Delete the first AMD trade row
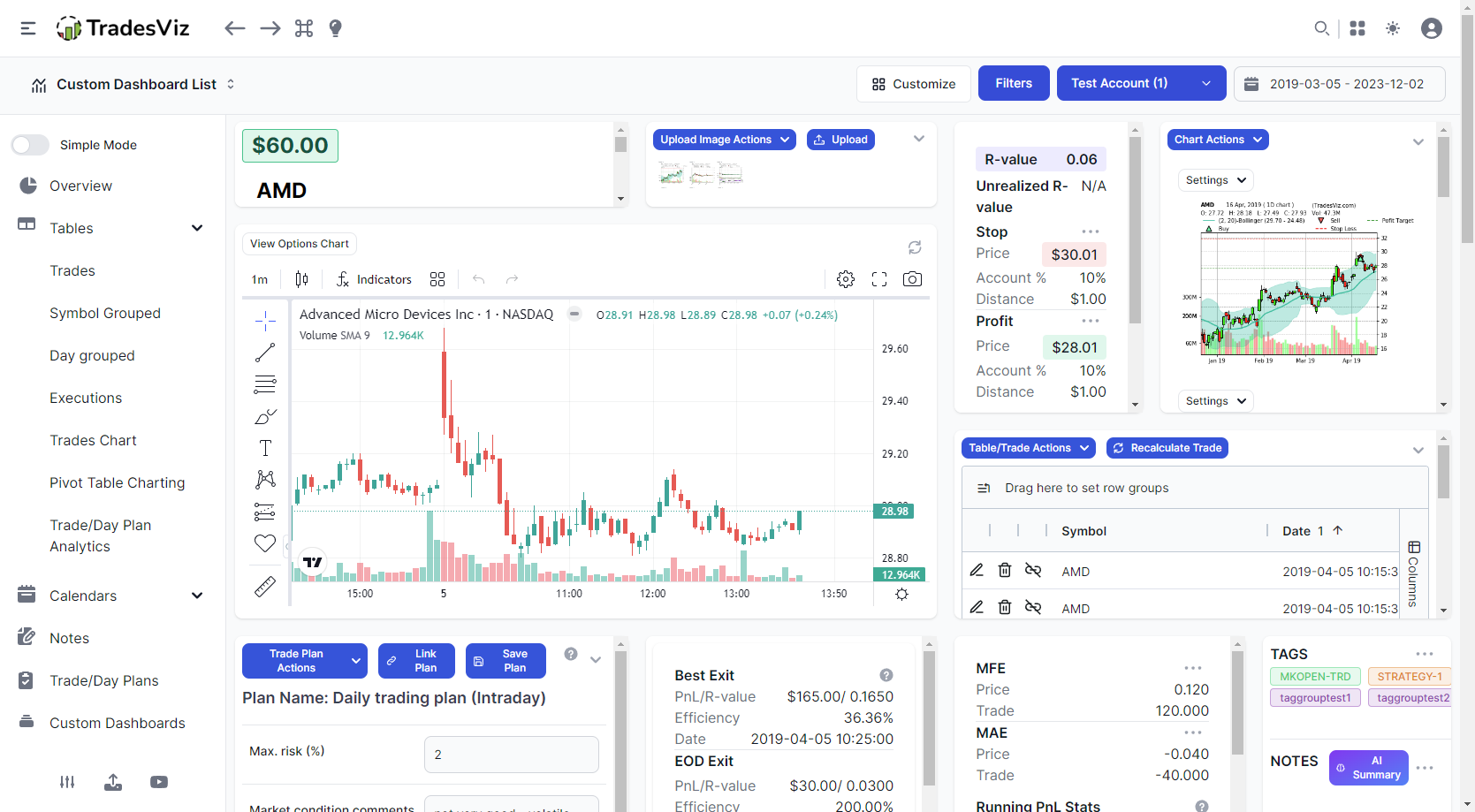Screen dimensions: 1475x812 click(1005, 570)
